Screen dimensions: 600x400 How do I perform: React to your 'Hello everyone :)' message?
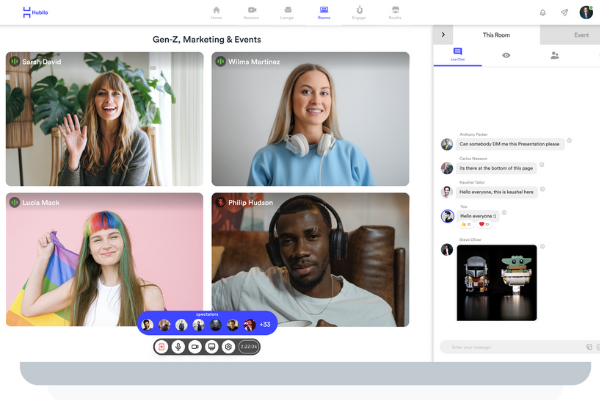pyautogui.click(x=504, y=212)
